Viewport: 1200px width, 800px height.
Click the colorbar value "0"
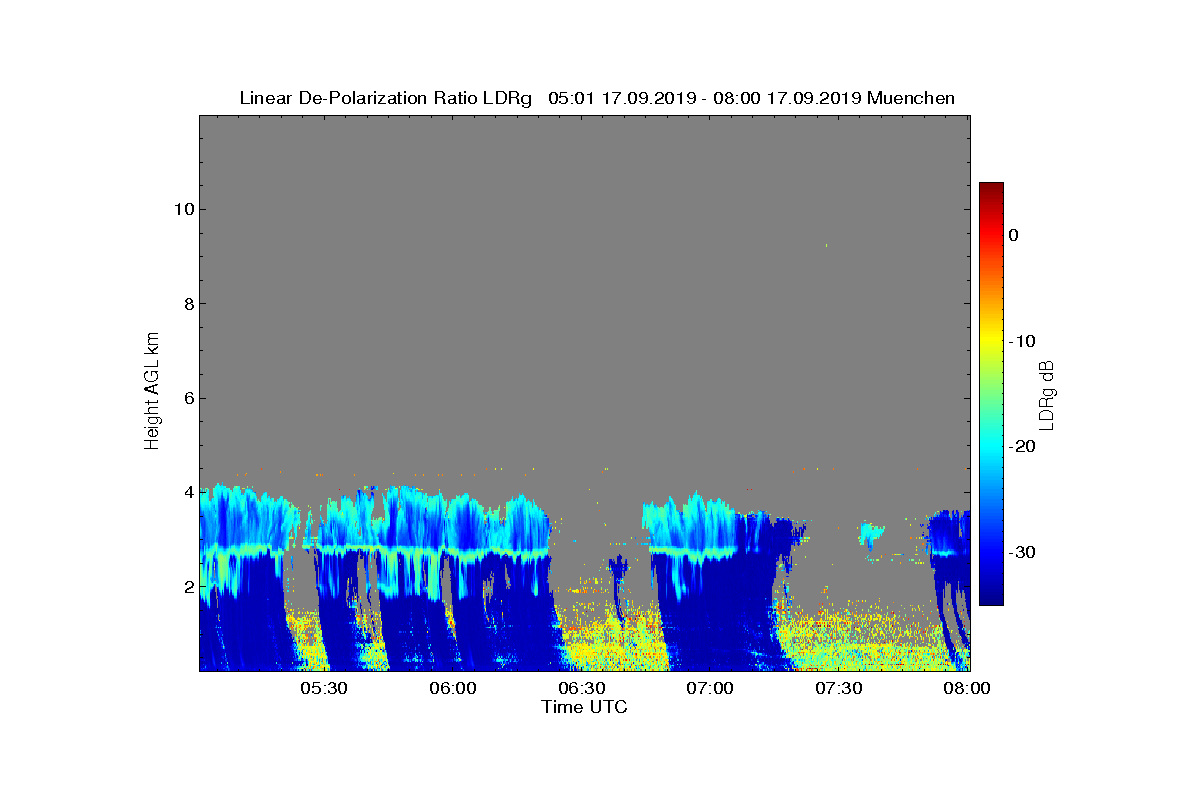click(1014, 235)
